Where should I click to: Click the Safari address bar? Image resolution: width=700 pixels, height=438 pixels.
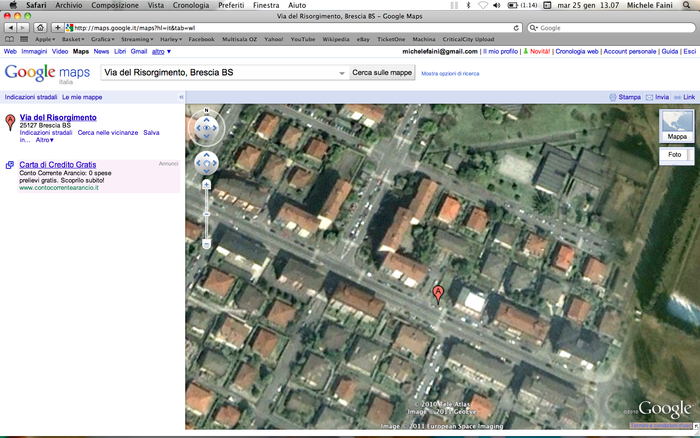coord(292,28)
